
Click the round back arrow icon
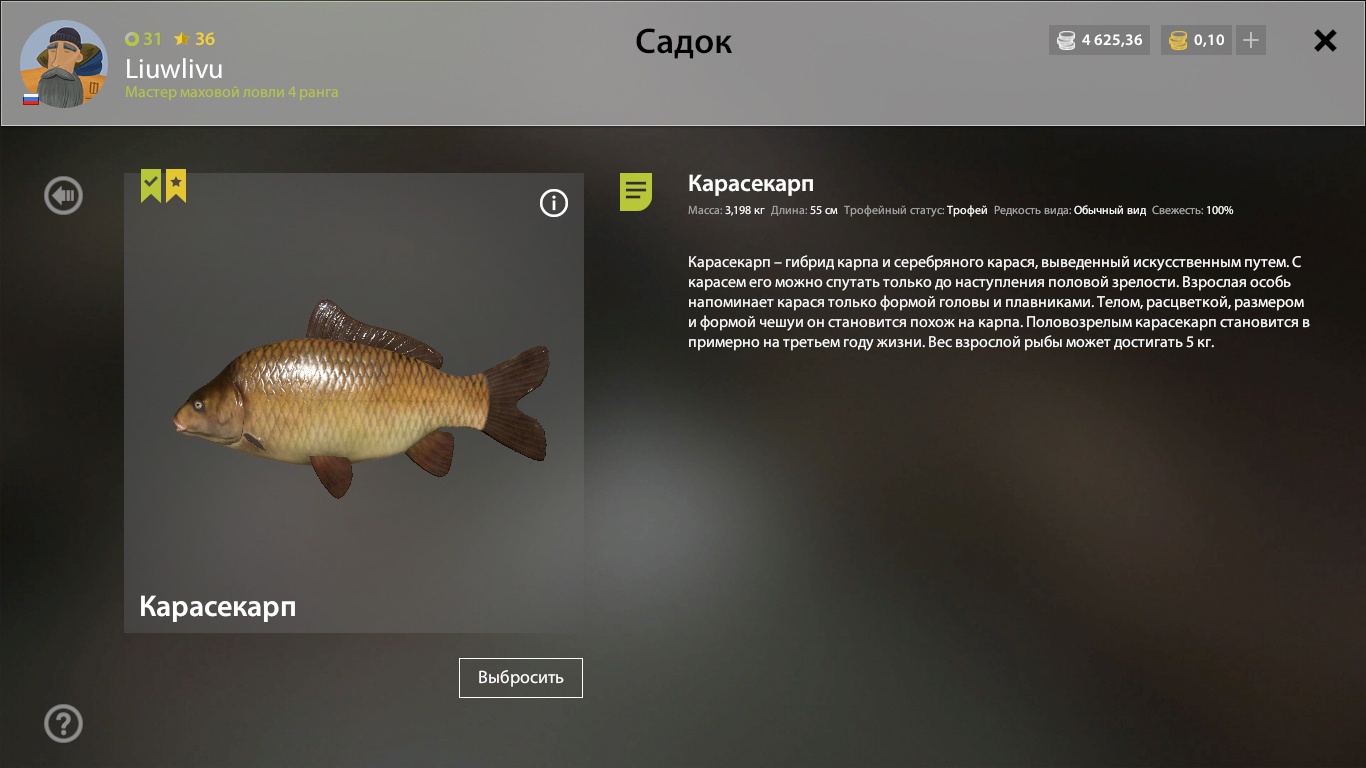63,195
